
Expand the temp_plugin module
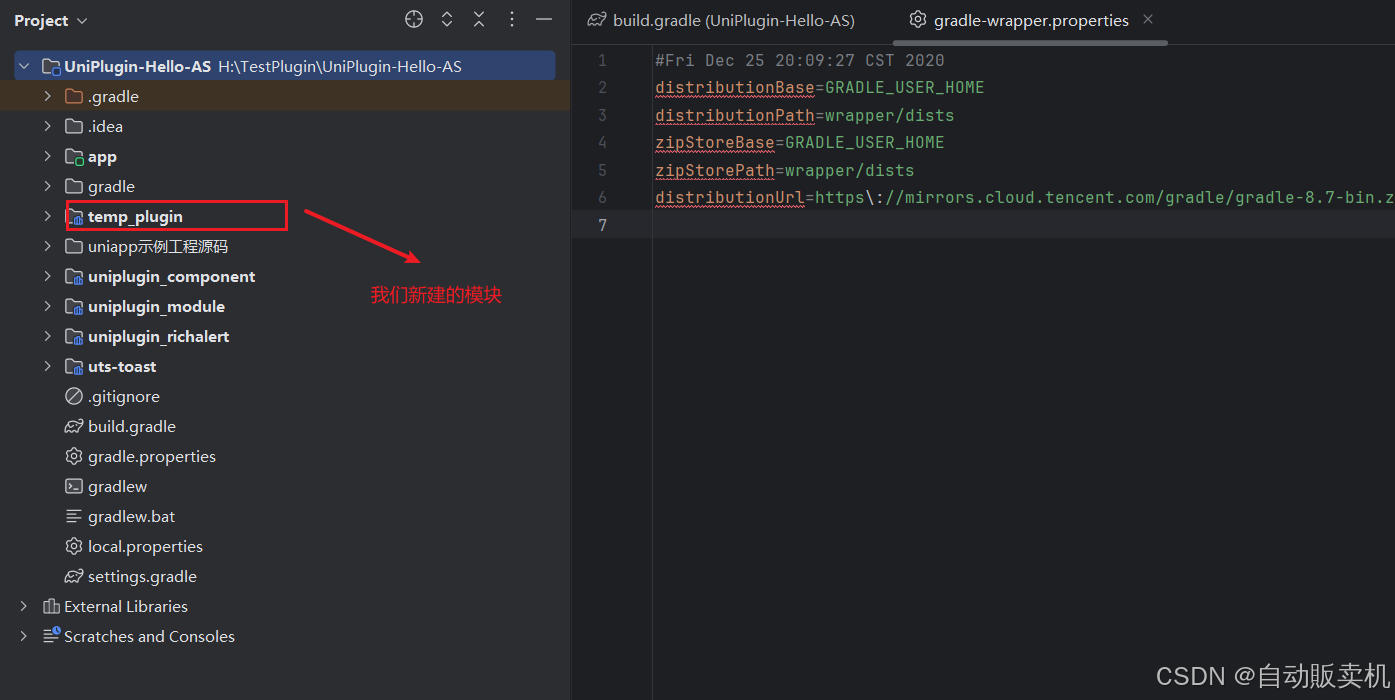tap(47, 216)
